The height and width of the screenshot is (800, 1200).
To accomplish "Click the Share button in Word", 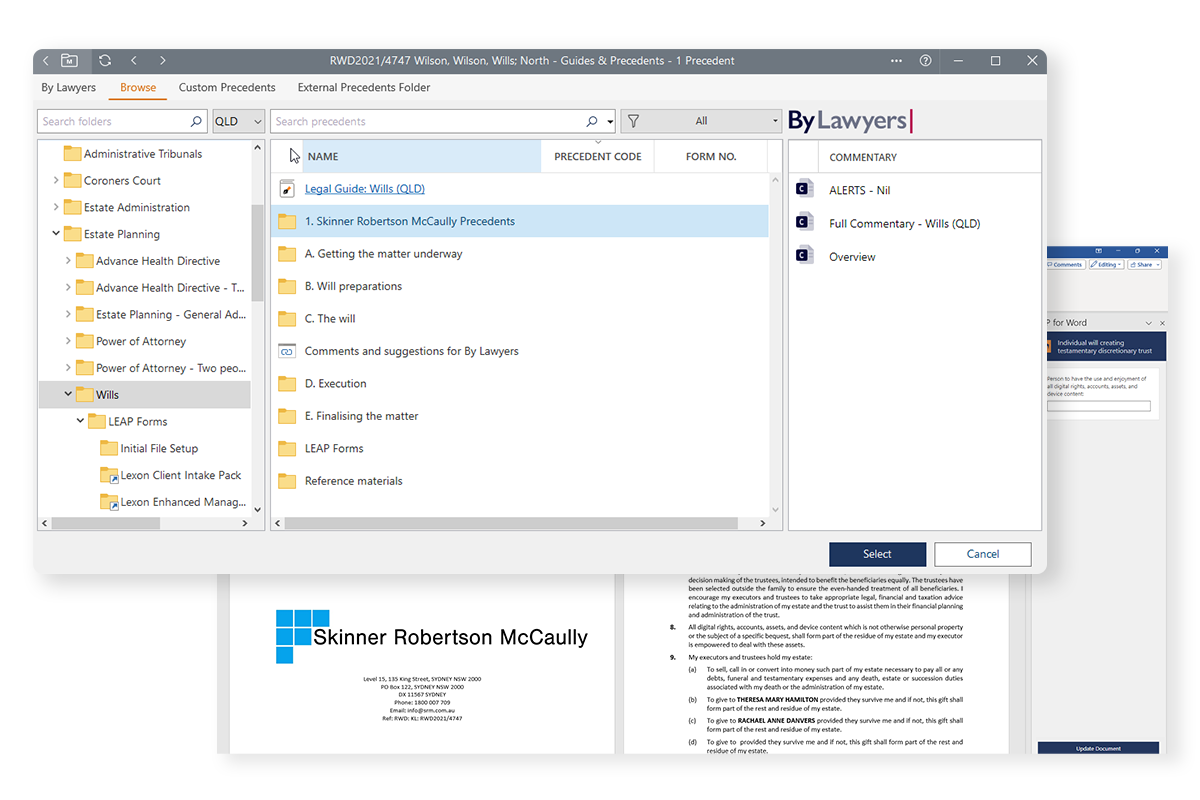I will 1144,265.
